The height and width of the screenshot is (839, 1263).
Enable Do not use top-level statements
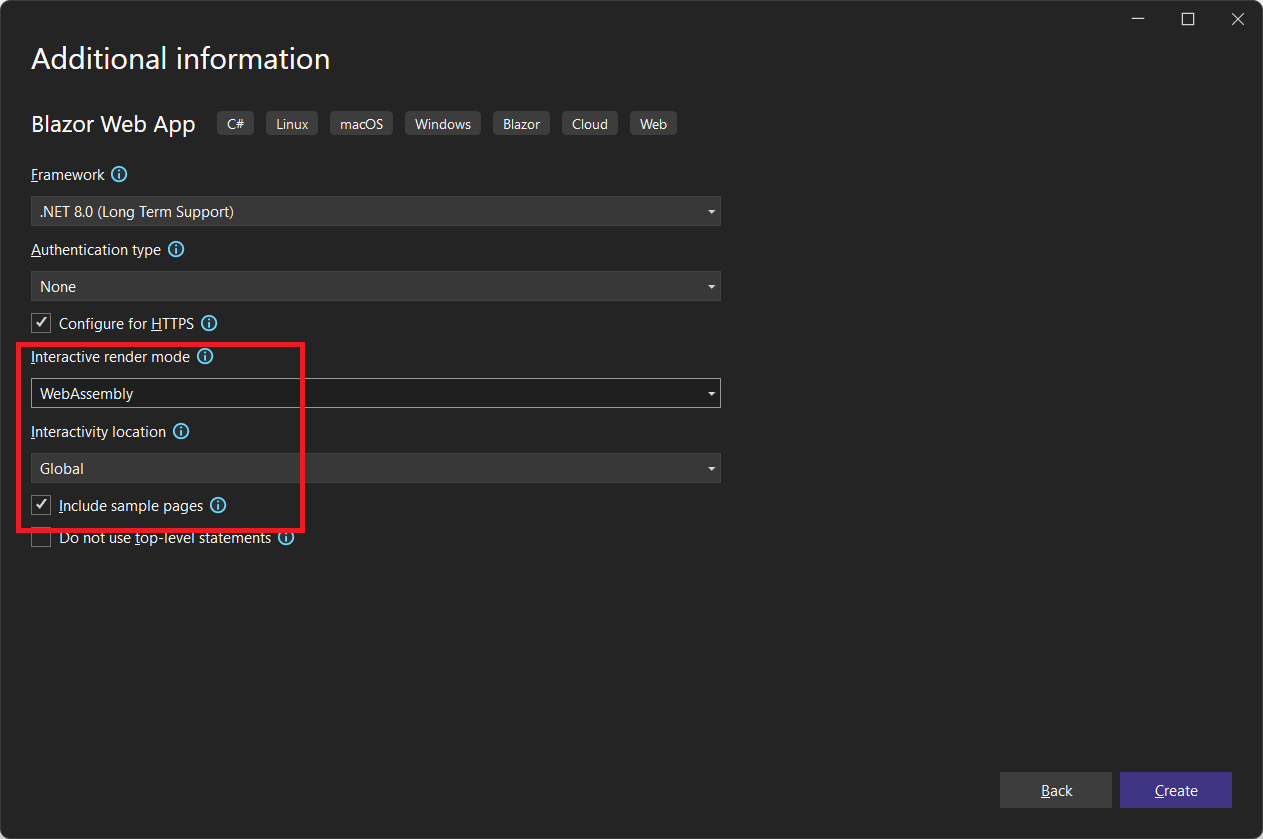pyautogui.click(x=41, y=538)
